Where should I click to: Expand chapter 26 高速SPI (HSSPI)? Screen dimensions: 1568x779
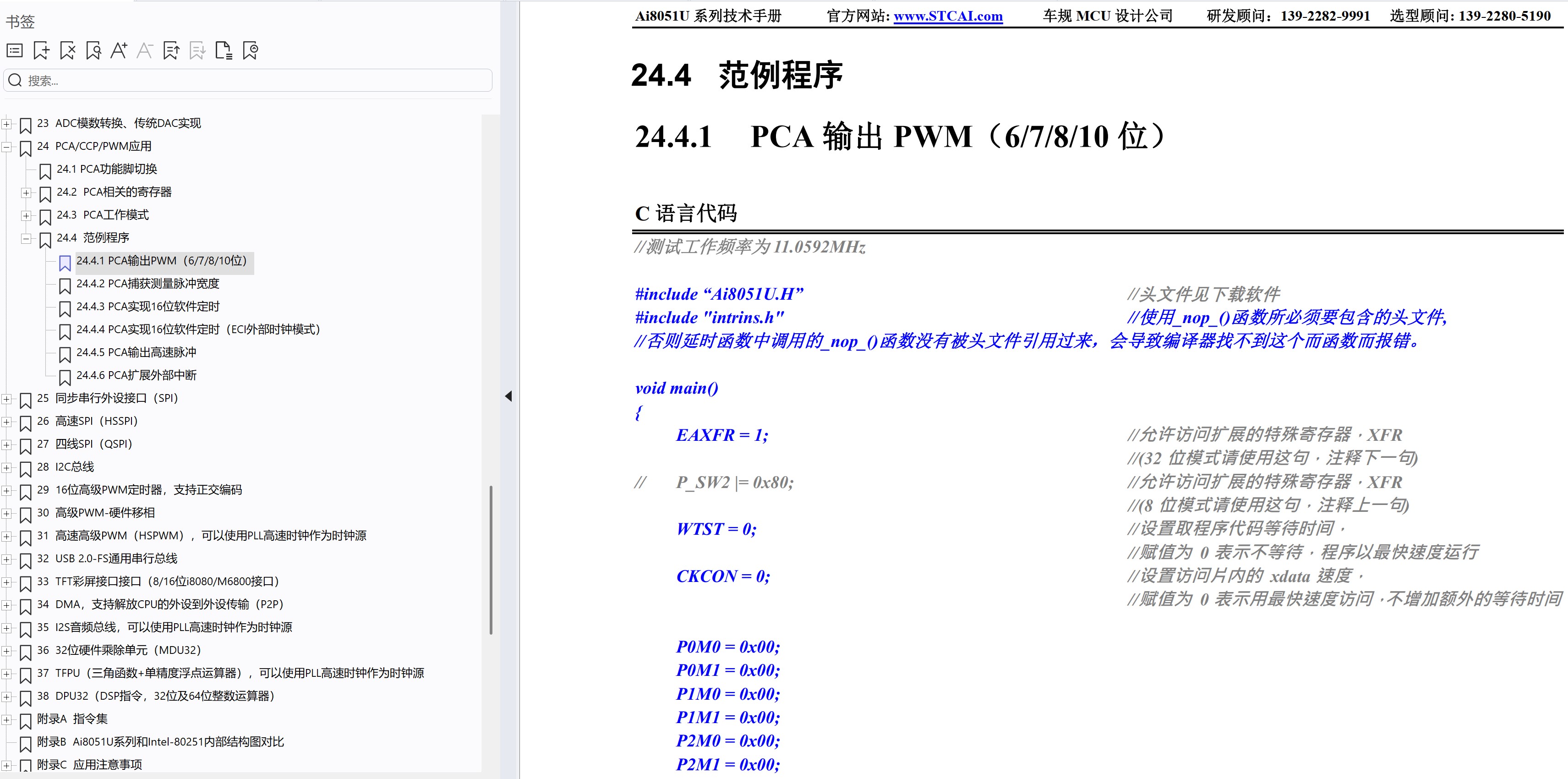6,422
